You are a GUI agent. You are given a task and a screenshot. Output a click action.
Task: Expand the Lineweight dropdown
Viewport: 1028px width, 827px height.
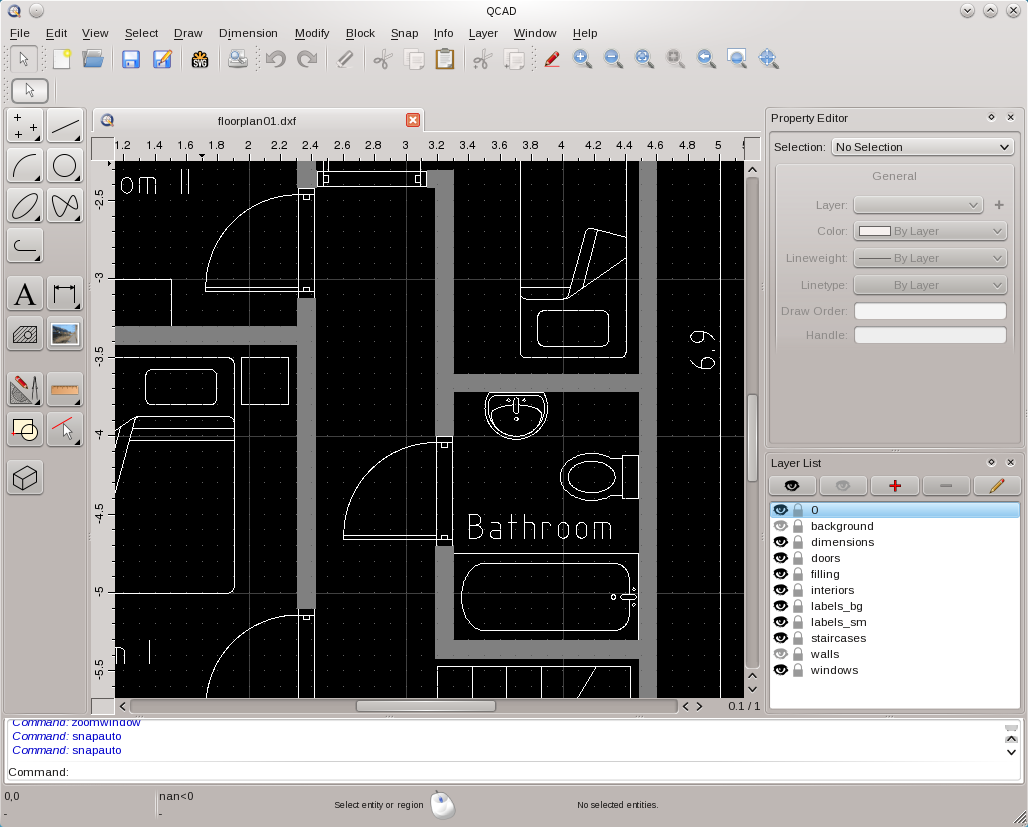point(930,258)
